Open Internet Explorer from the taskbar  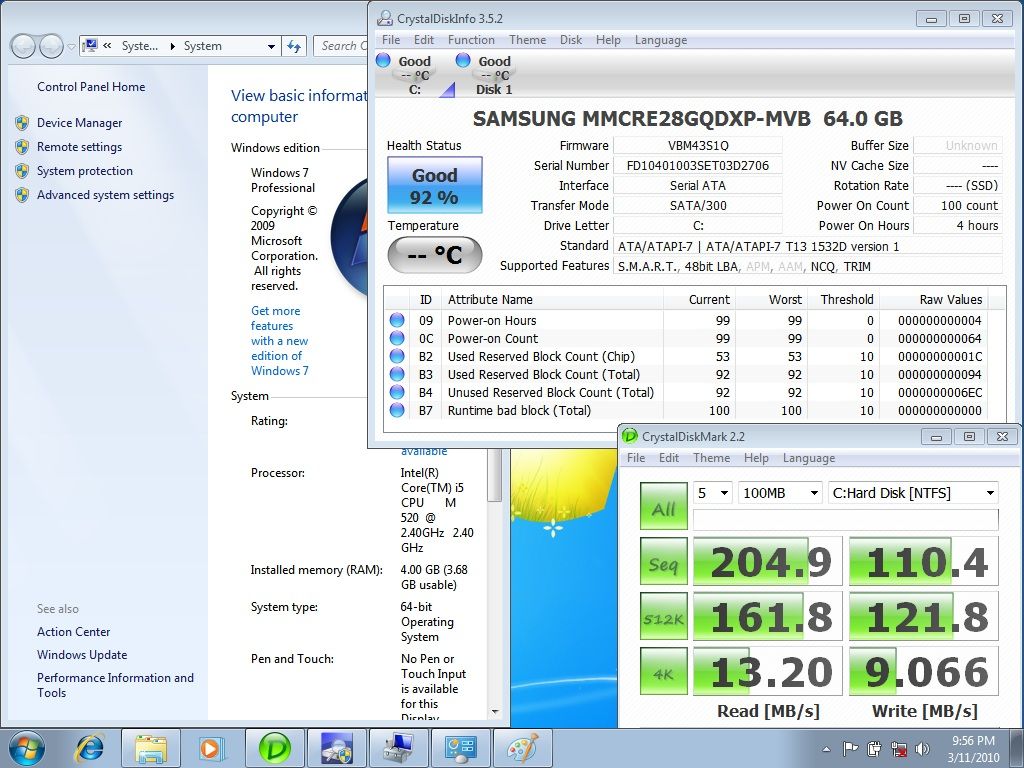click(90, 747)
